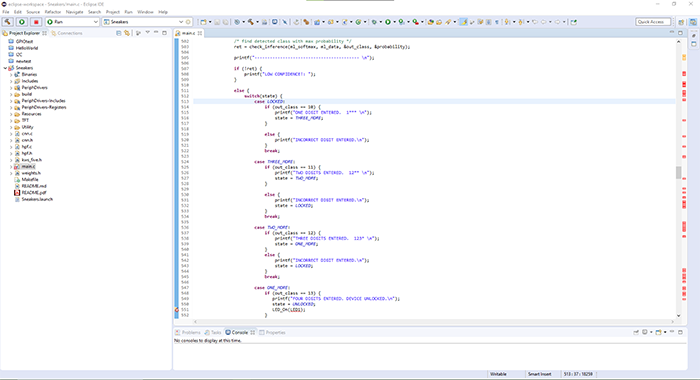Click the Debug bug toolbar icon
Viewport: 700px width, 380px height.
point(374,22)
